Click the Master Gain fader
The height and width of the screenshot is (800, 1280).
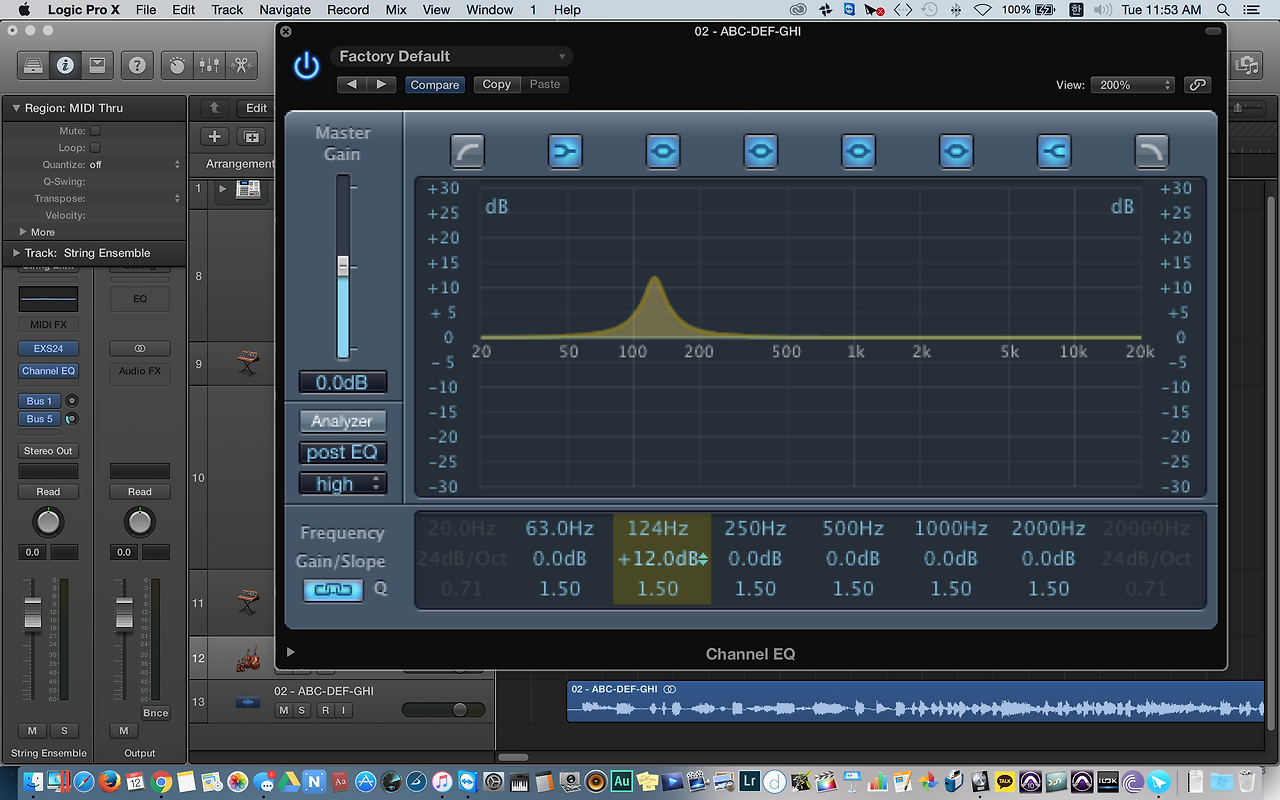coord(343,266)
